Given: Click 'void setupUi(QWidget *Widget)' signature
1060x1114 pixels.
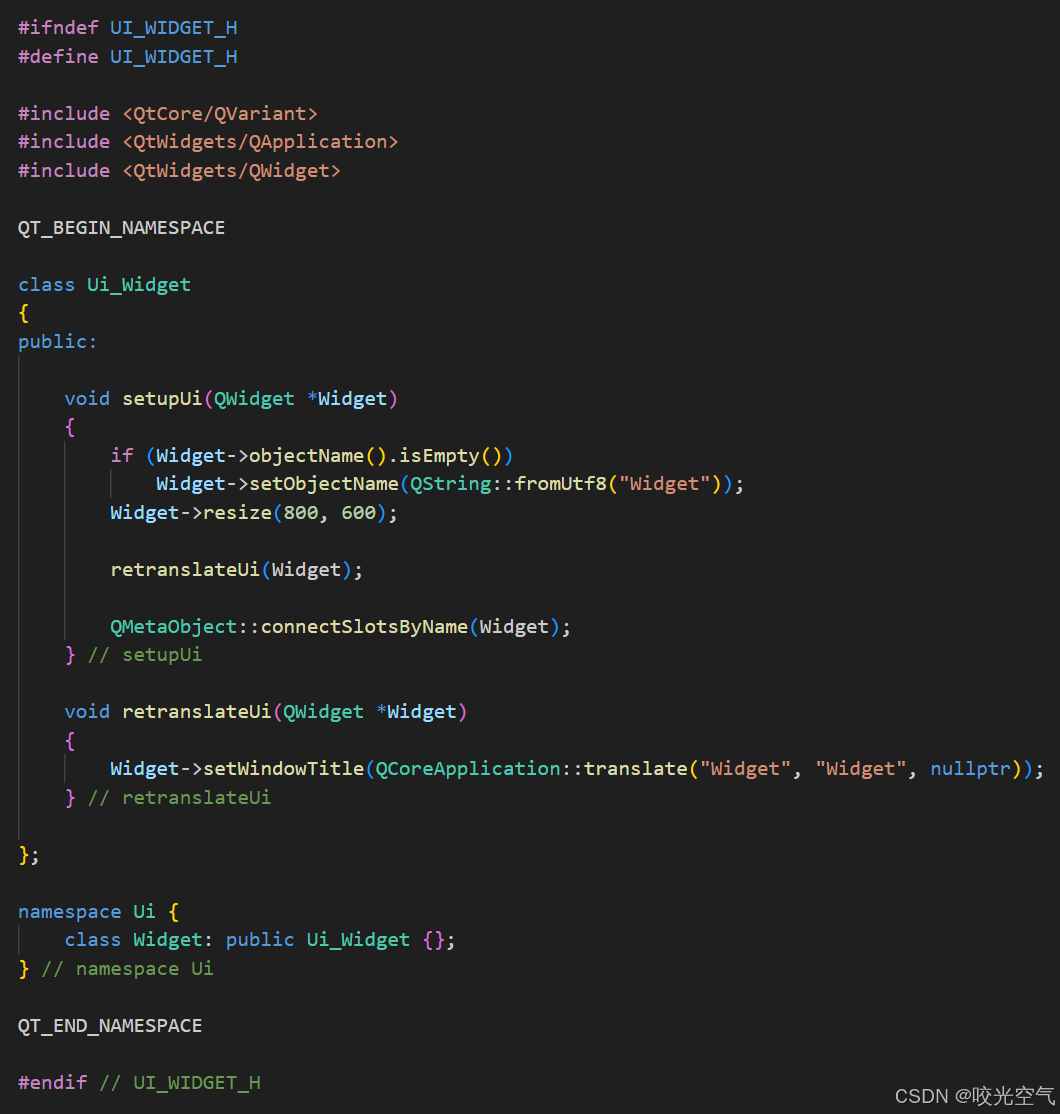Looking at the screenshot, I should [231, 399].
